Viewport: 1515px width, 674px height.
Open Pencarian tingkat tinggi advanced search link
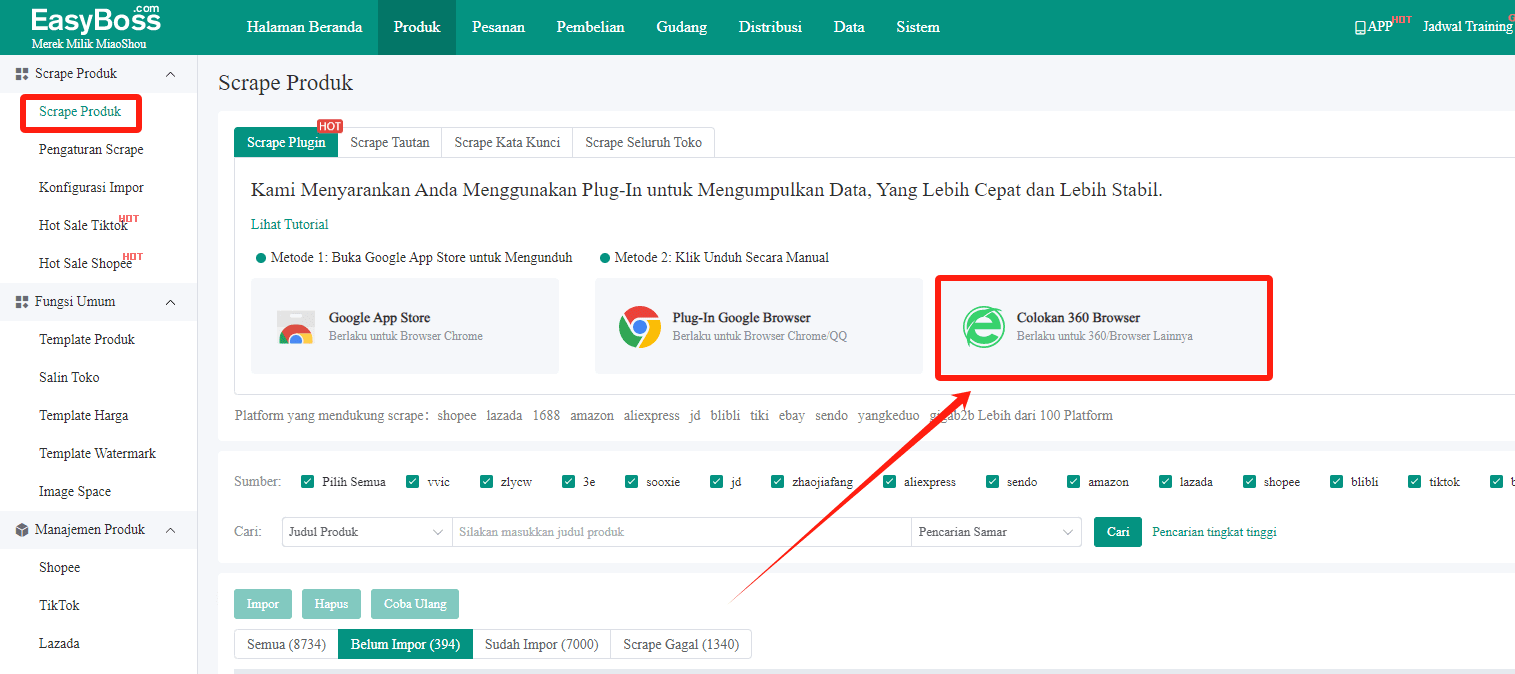[x=1214, y=532]
